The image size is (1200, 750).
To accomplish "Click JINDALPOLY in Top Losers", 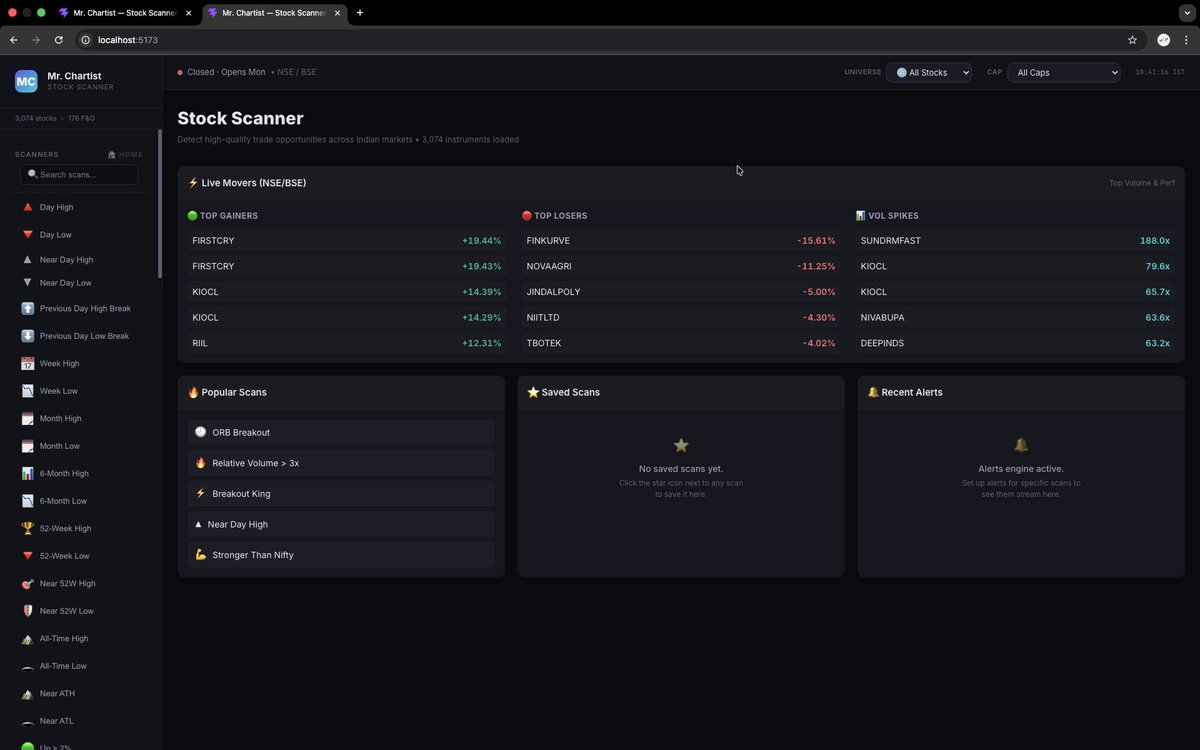I will tap(681, 292).
